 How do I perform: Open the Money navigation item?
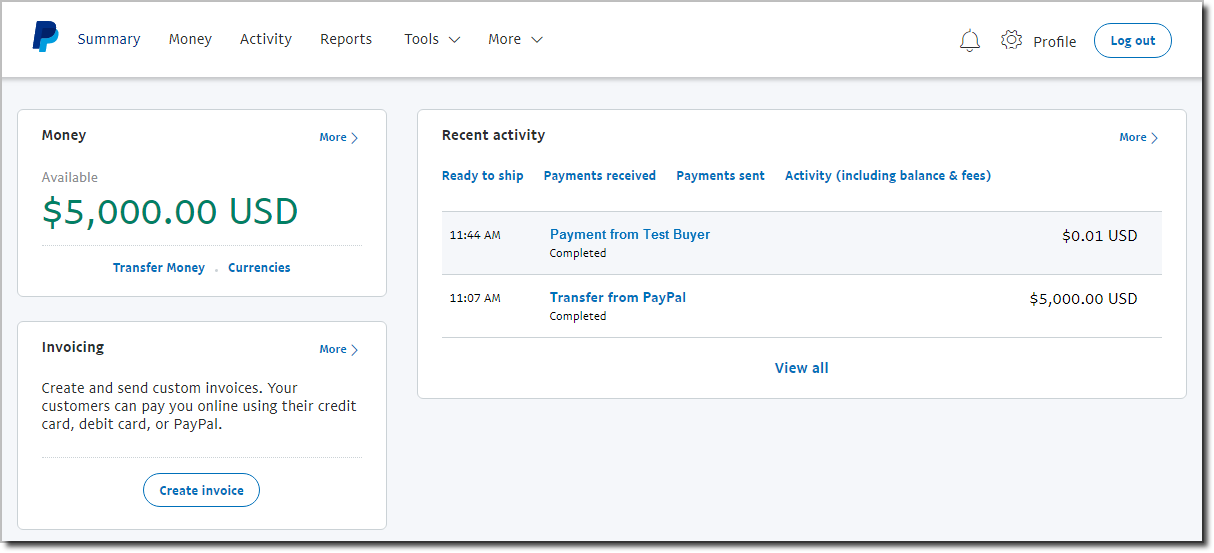190,40
